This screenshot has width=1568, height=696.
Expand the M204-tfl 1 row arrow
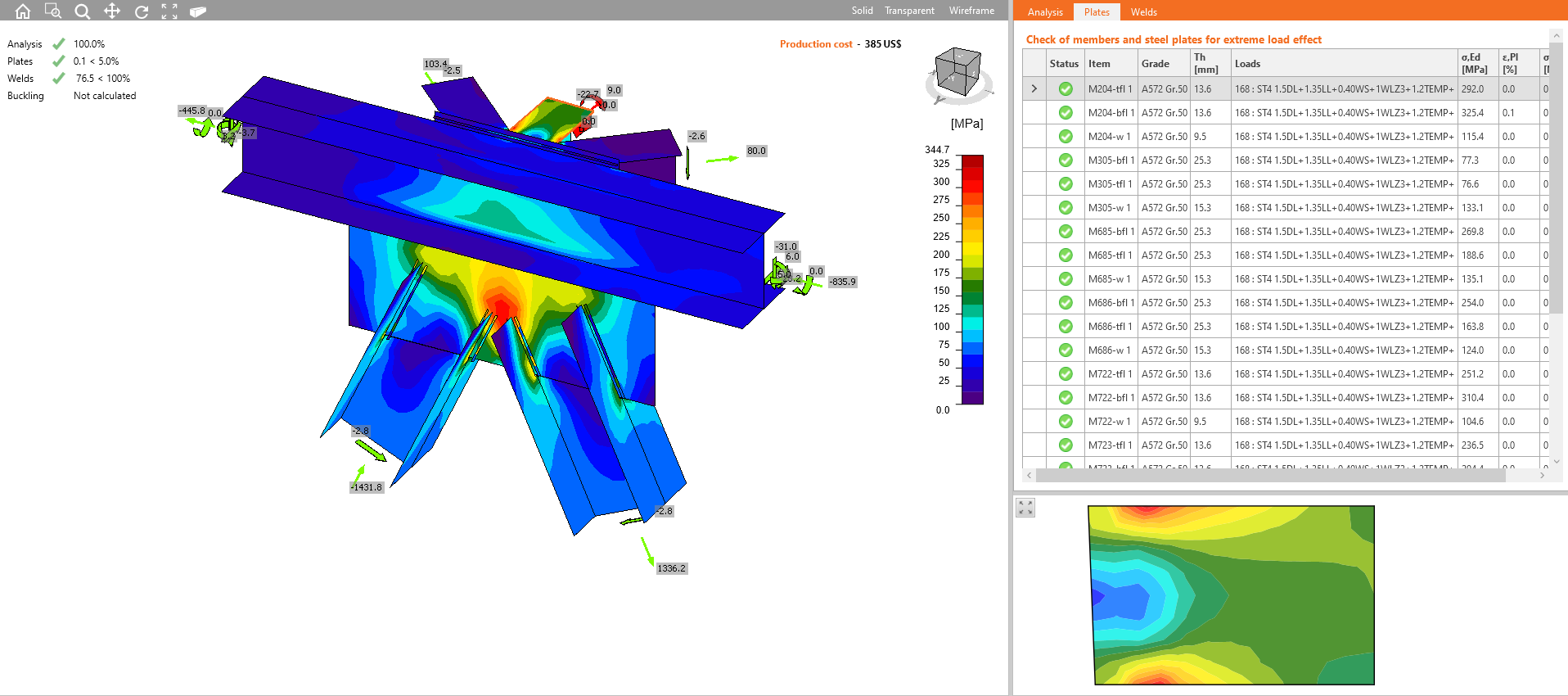click(x=1034, y=88)
